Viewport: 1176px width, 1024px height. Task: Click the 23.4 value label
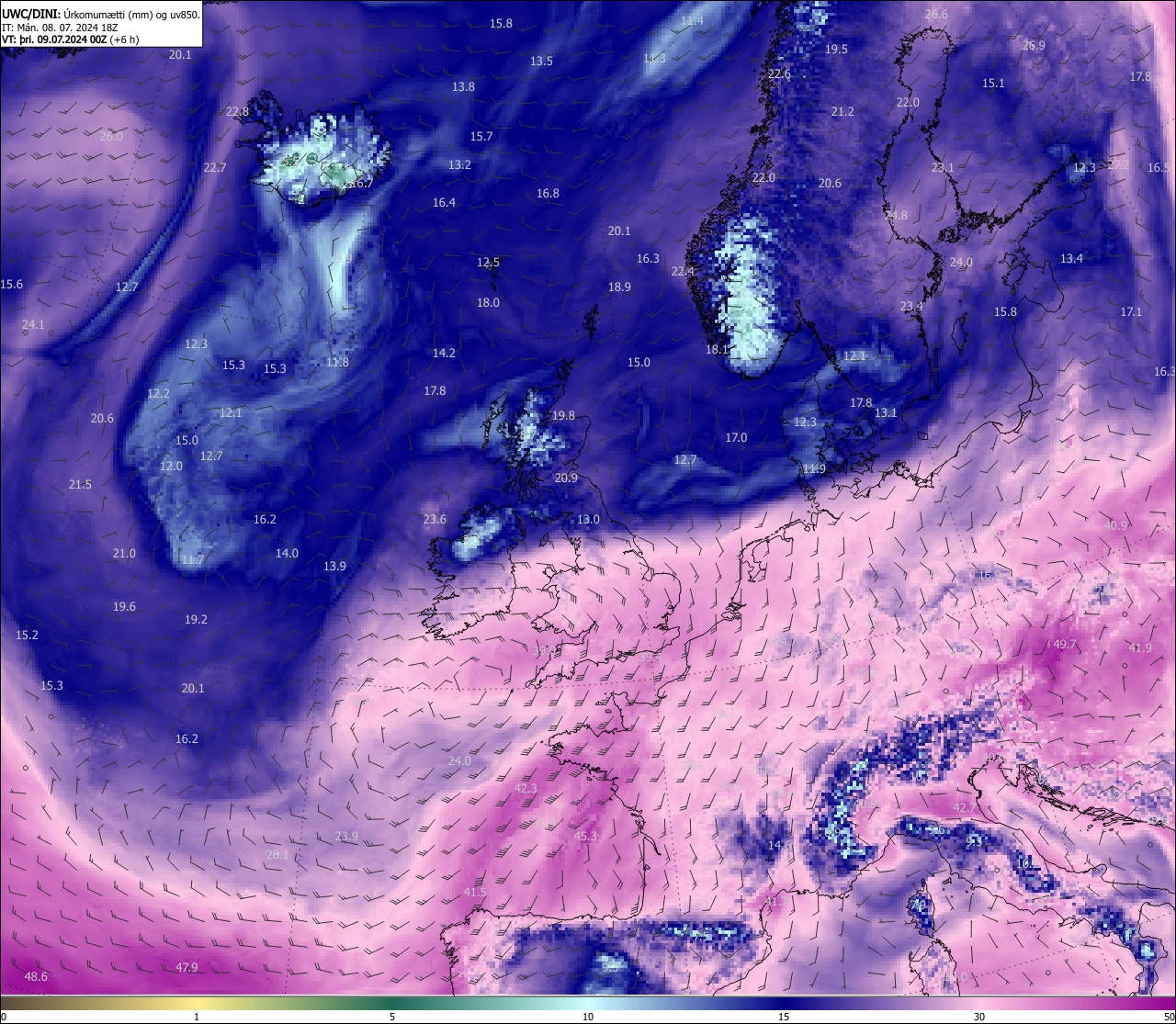coord(911,307)
